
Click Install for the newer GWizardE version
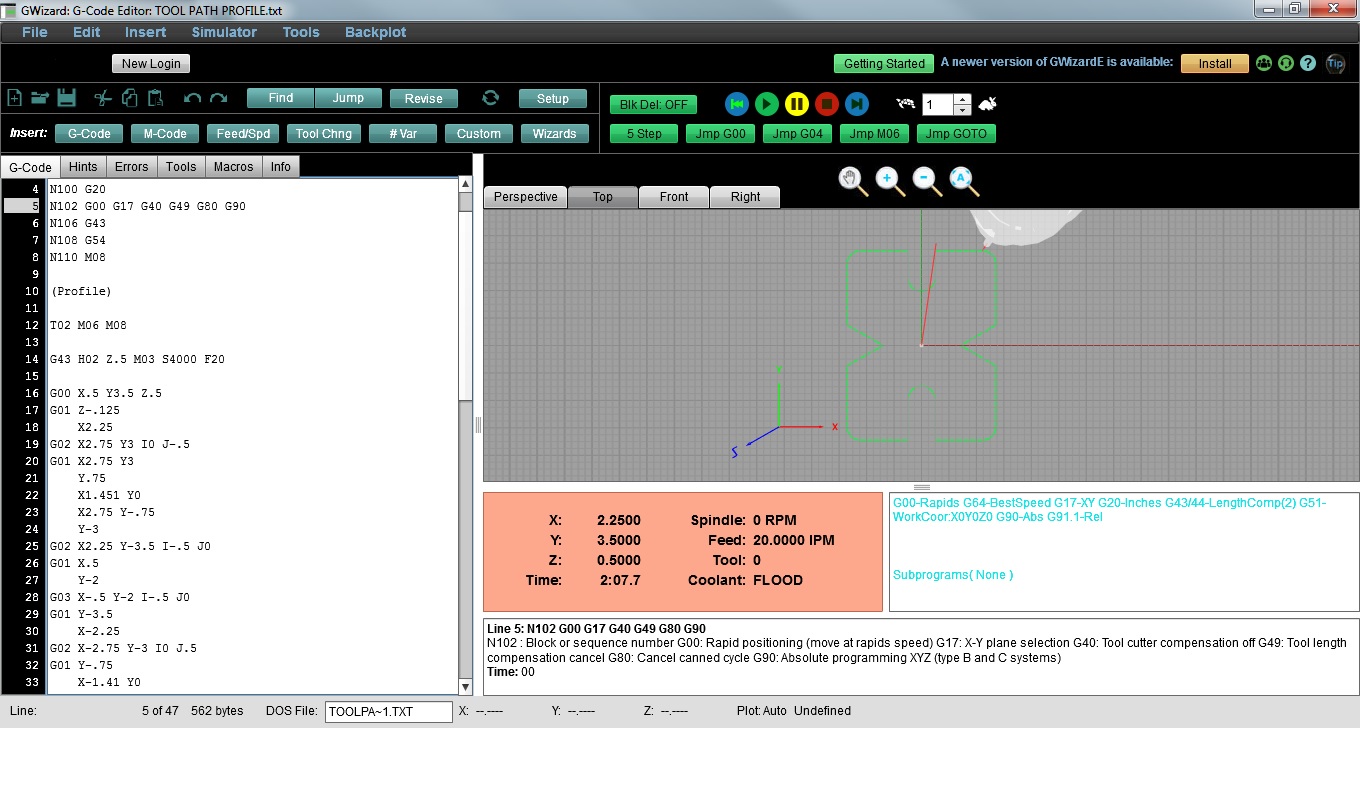1214,62
